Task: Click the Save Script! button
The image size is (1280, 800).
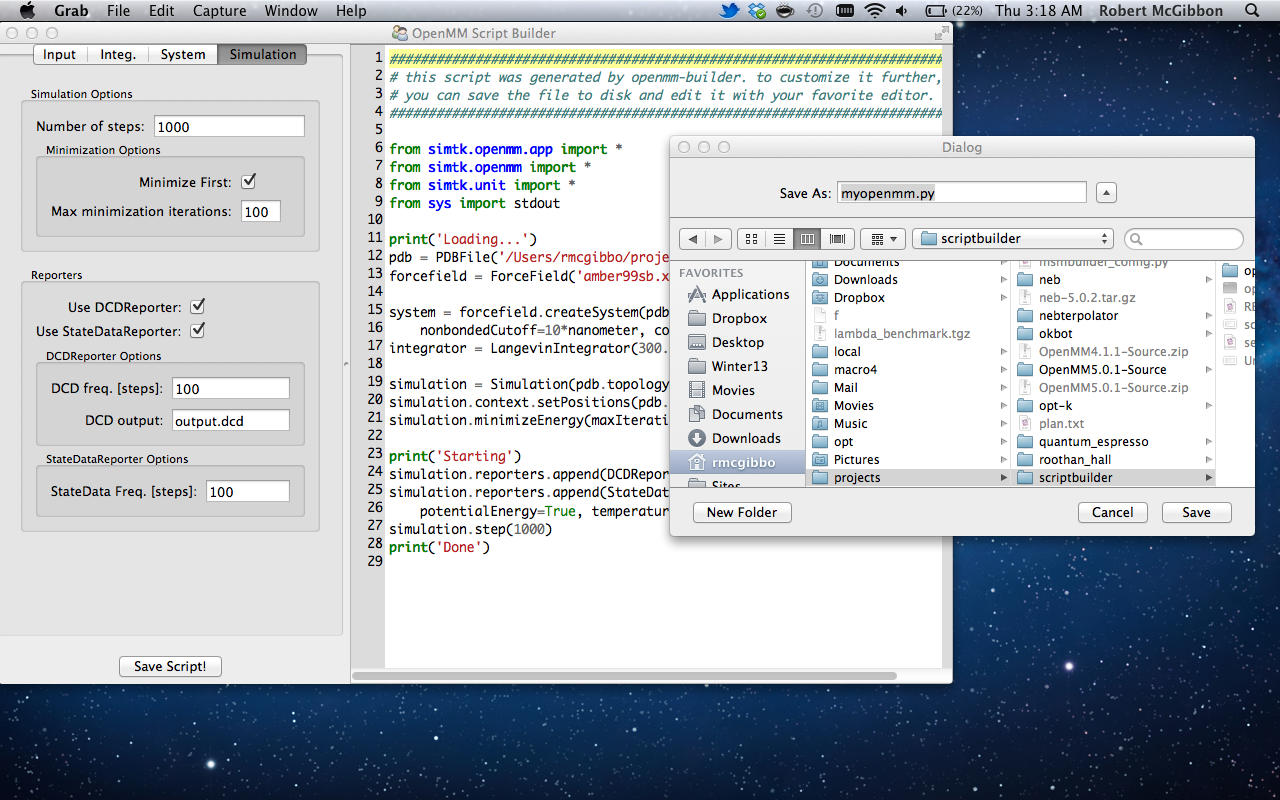Action: click(170, 666)
